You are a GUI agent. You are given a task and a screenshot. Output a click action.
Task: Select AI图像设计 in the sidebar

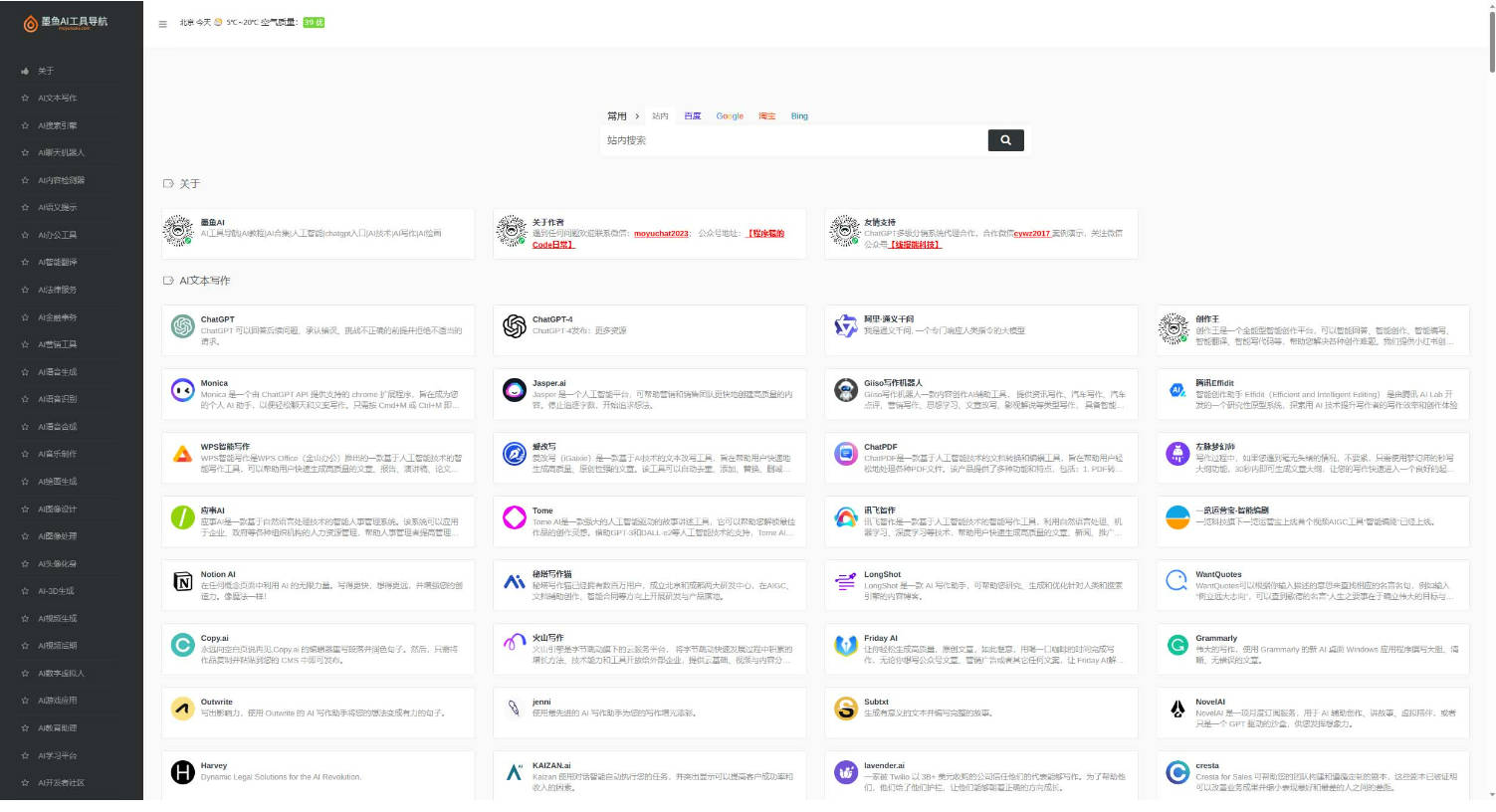(x=57, y=508)
